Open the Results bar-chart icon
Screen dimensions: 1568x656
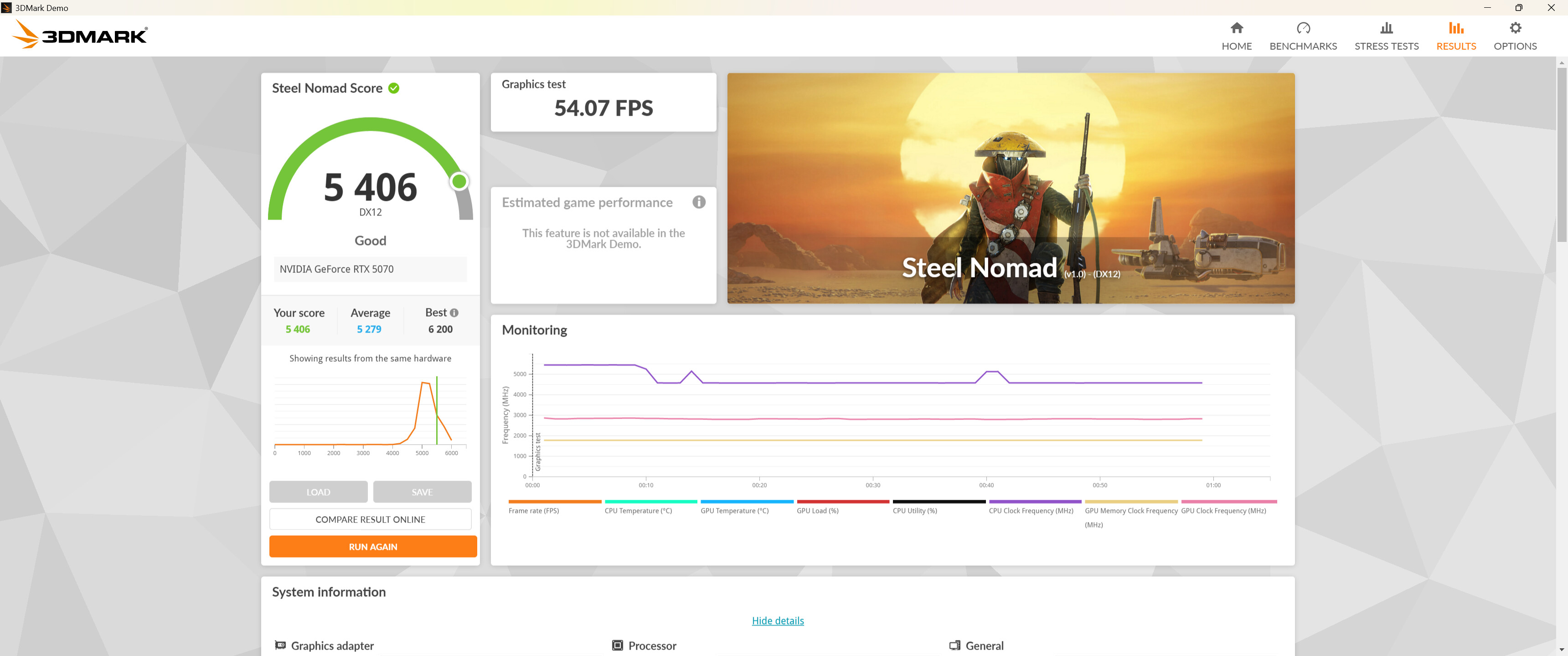point(1455,28)
